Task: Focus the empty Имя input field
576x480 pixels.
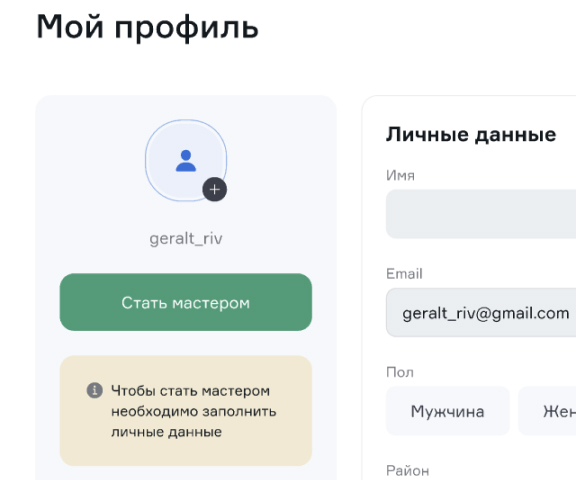Action: point(481,214)
